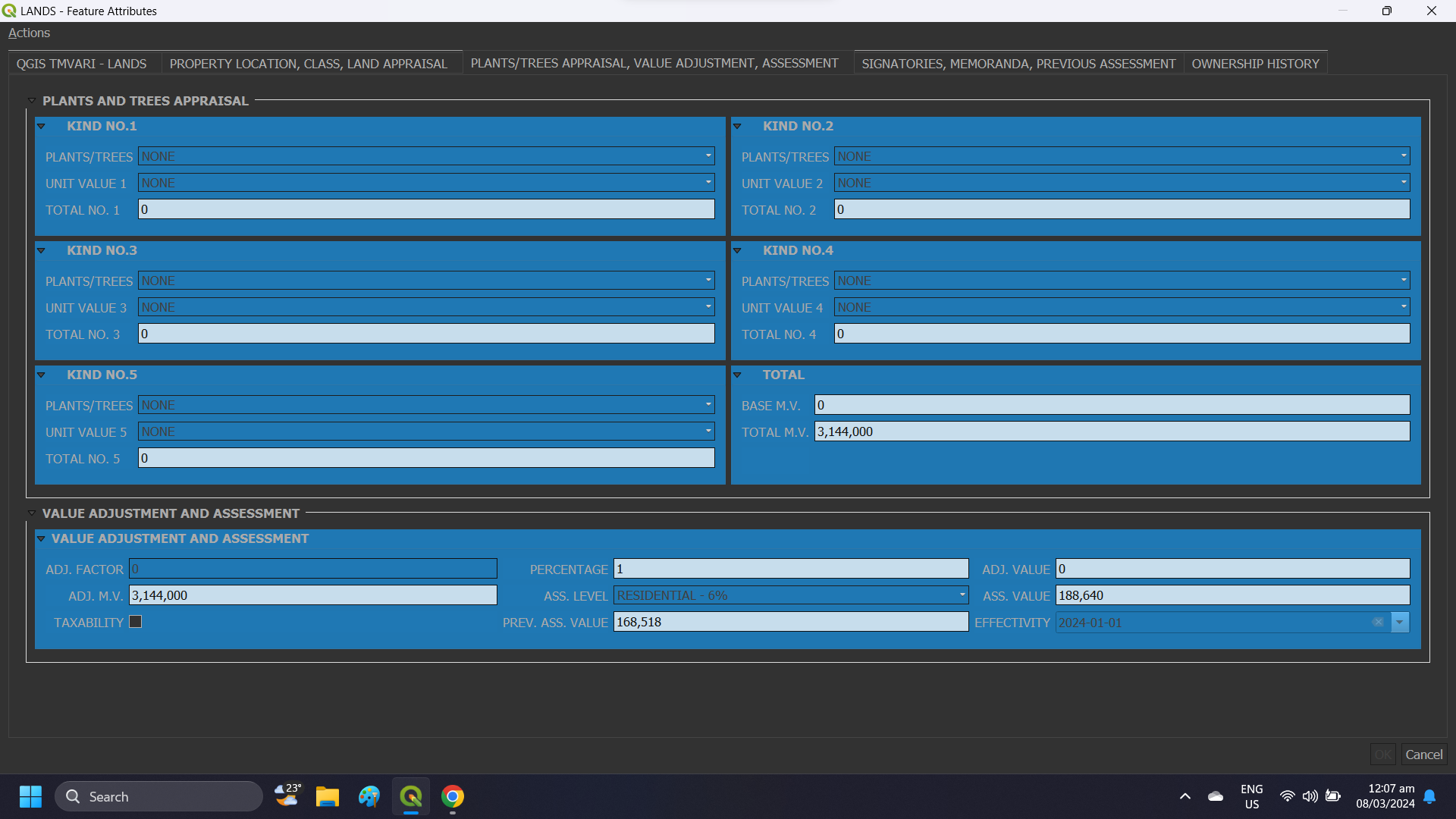Open the notification bell in the system tray
This screenshot has width=1456, height=819.
(1429, 796)
